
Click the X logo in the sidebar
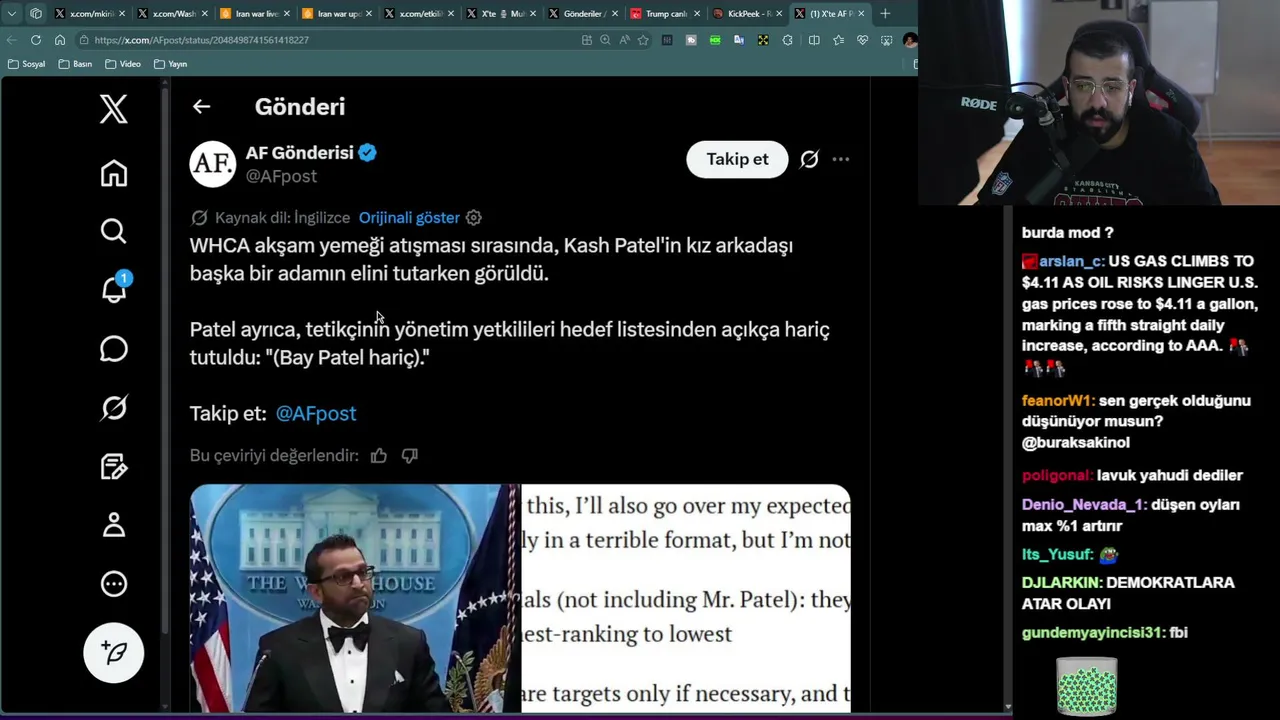click(x=114, y=109)
